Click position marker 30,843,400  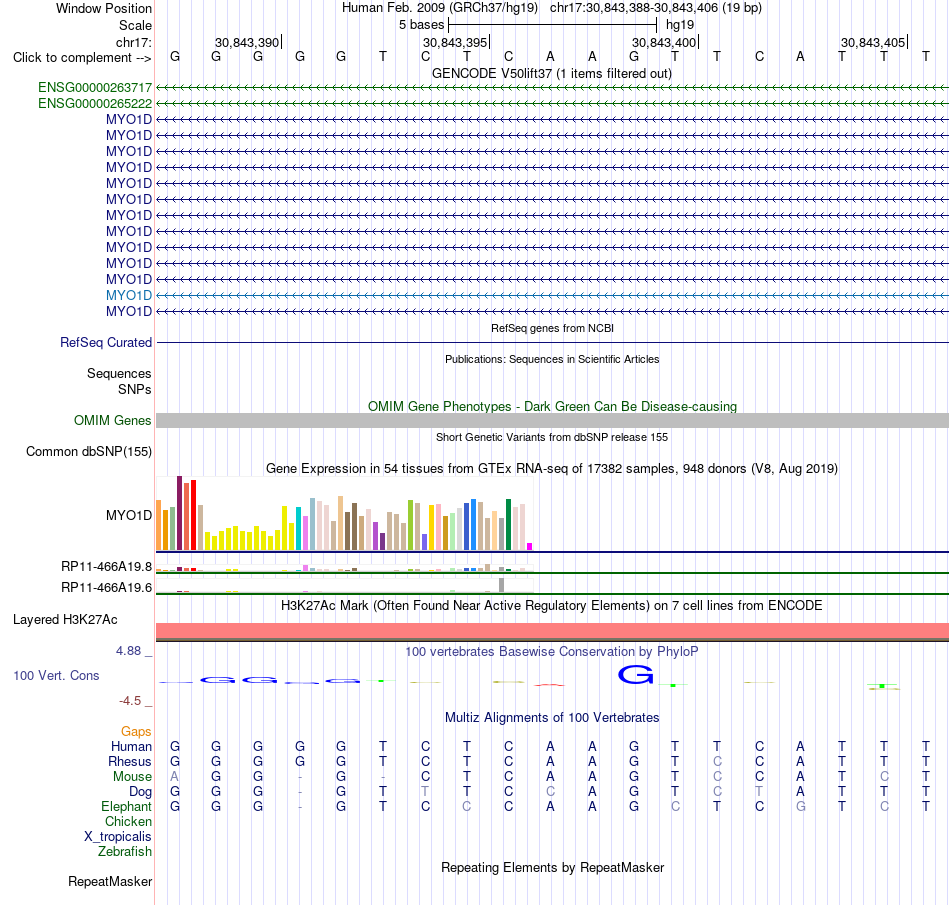pyautogui.click(x=665, y=42)
